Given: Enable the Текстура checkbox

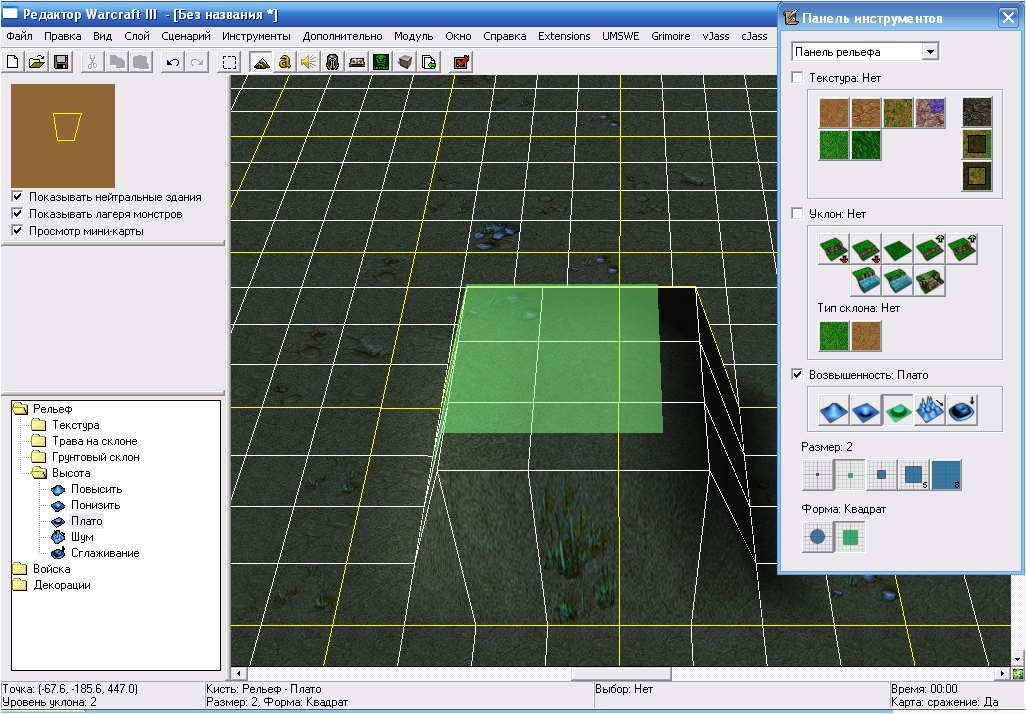Looking at the screenshot, I should point(797,78).
